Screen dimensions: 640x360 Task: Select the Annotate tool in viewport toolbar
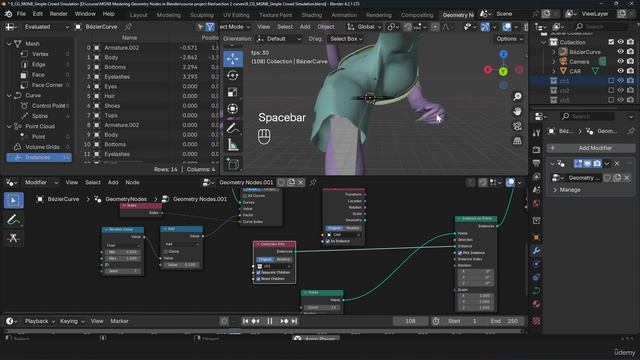coord(233,128)
